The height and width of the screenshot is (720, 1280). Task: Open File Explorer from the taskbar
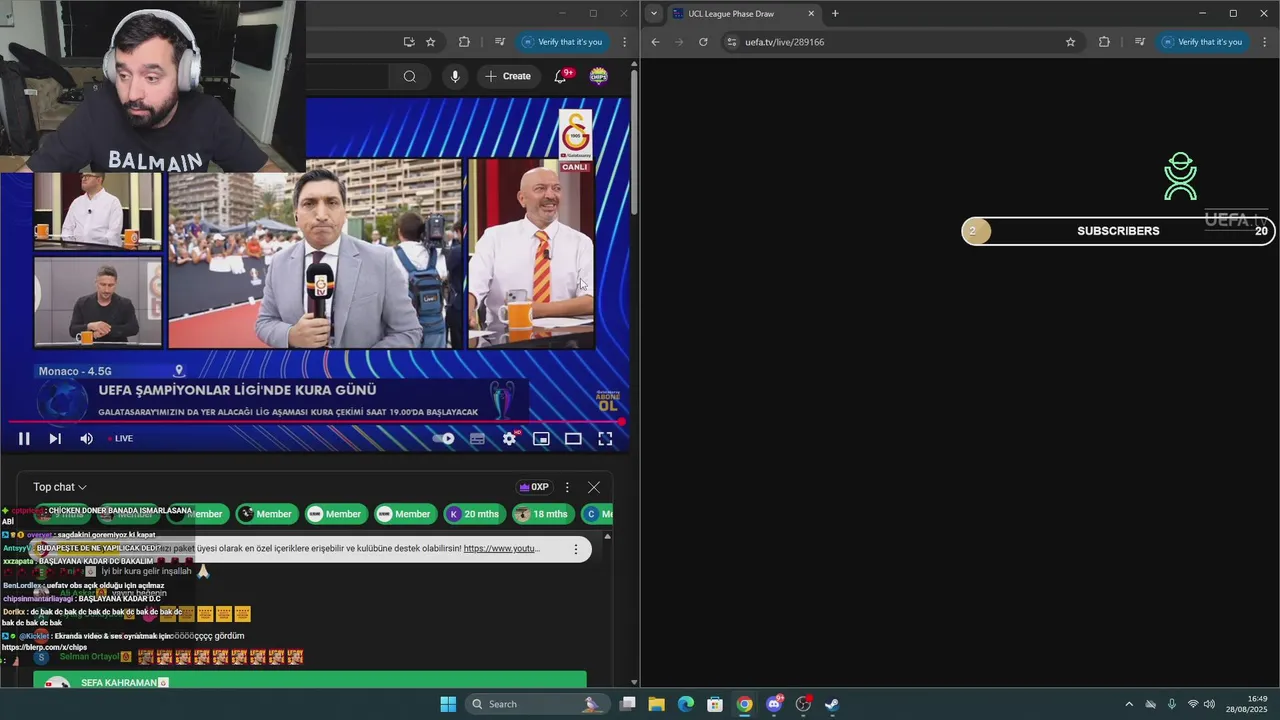click(657, 704)
